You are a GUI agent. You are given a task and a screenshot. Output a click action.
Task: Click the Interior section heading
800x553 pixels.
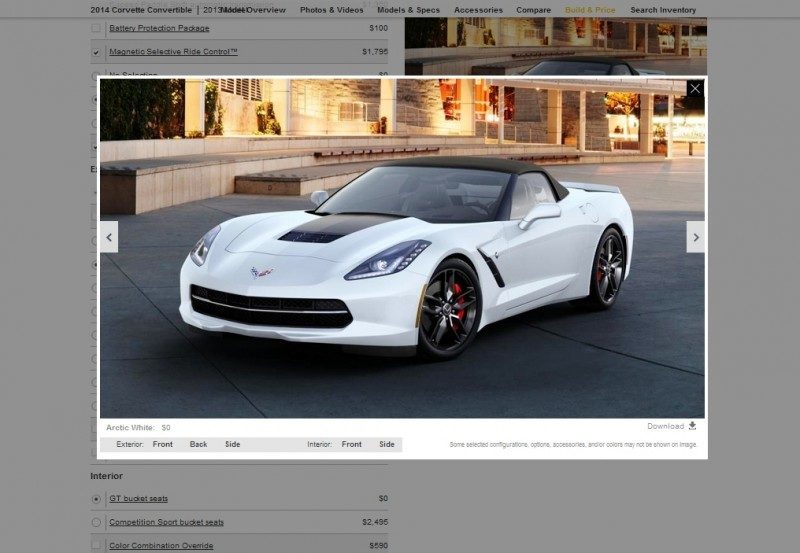tap(106, 476)
